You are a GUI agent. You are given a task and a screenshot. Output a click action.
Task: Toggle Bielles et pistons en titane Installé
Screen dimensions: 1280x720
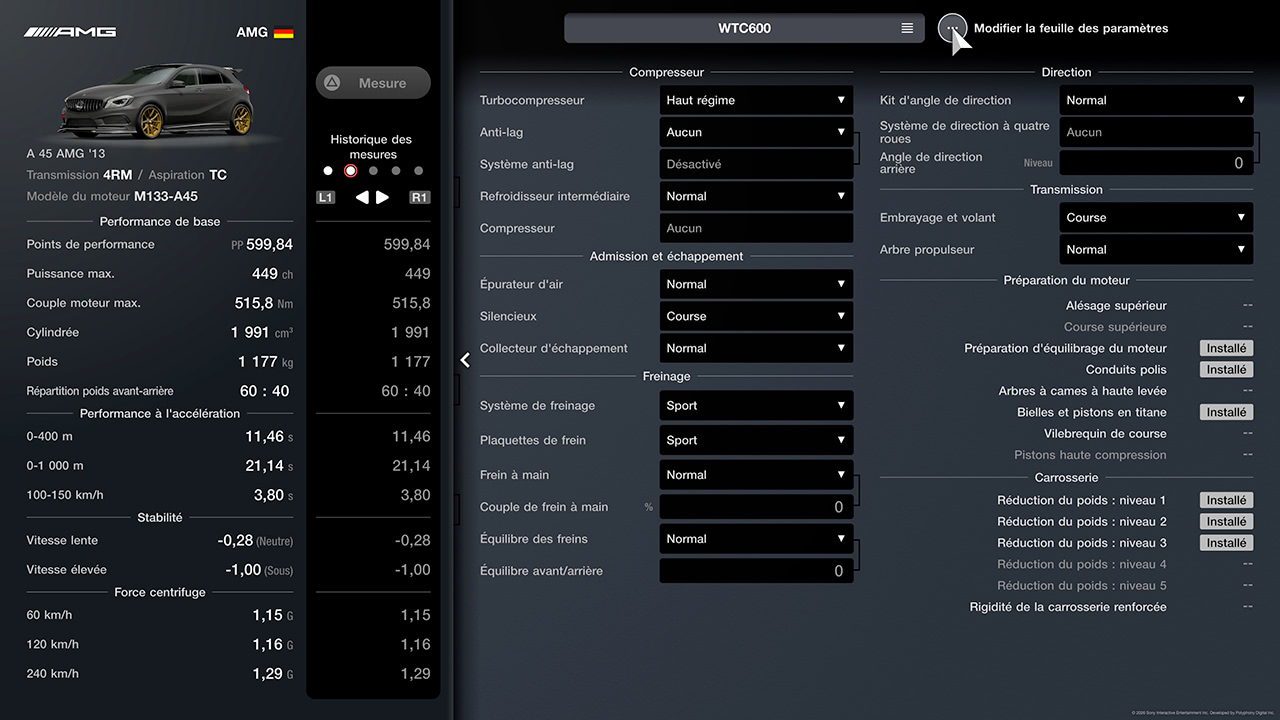click(x=1226, y=412)
